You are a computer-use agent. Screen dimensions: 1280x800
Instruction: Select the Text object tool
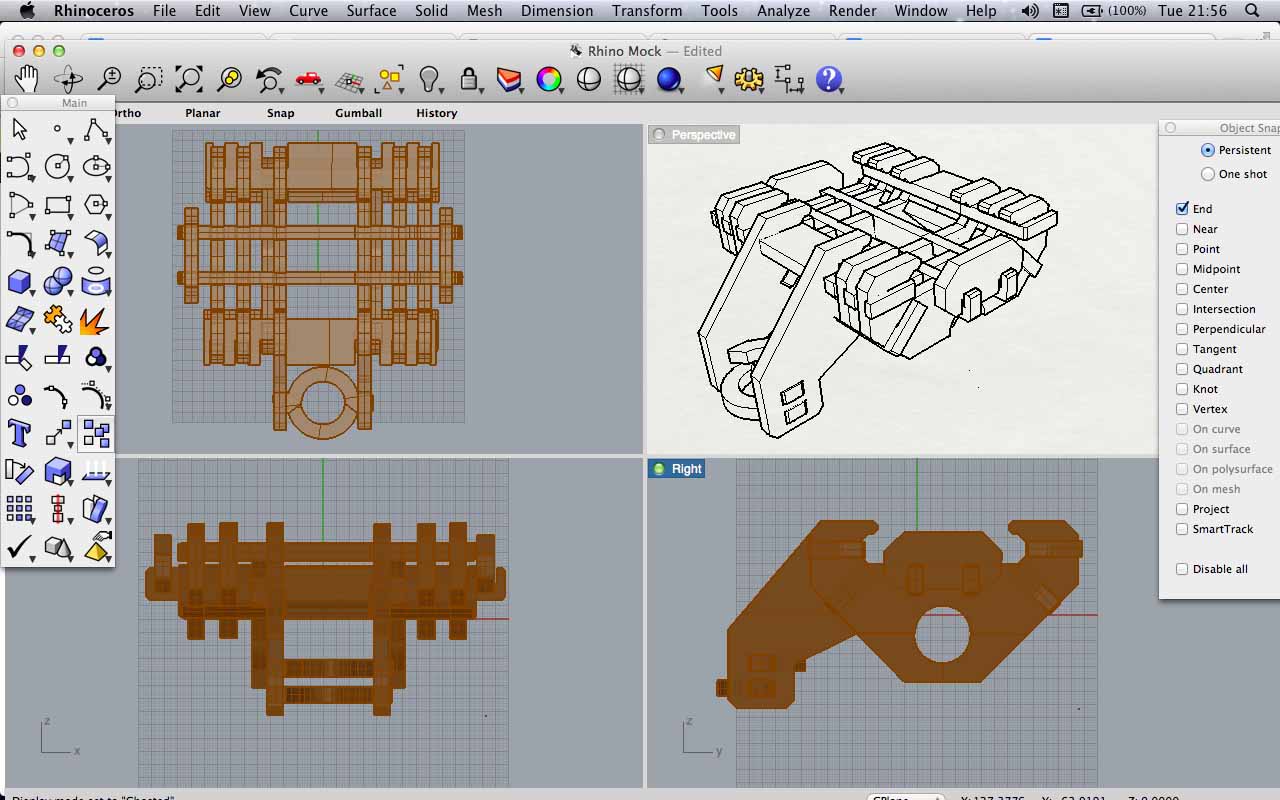tap(19, 433)
